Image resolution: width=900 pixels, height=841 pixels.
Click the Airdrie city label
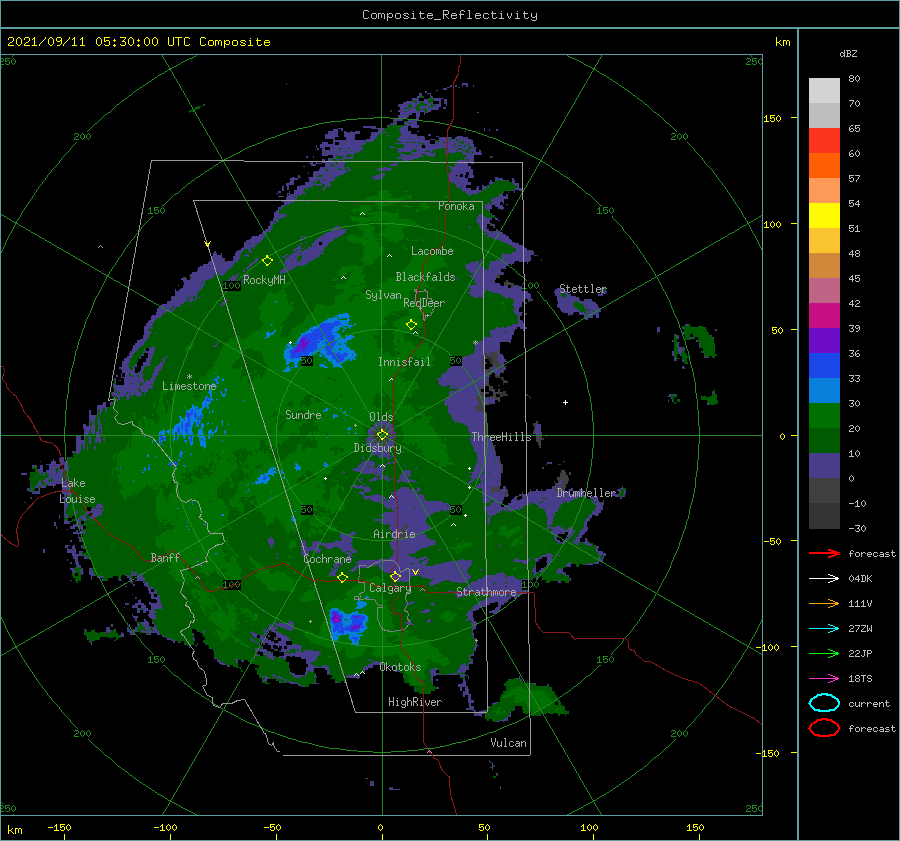pos(394,534)
